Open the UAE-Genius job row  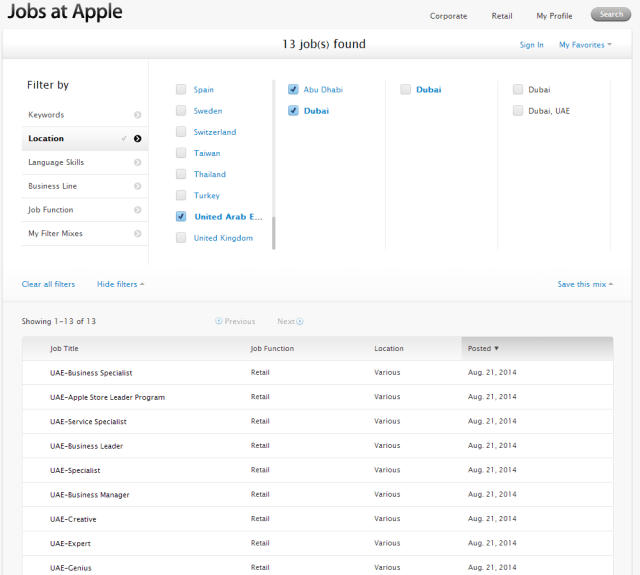[318, 566]
